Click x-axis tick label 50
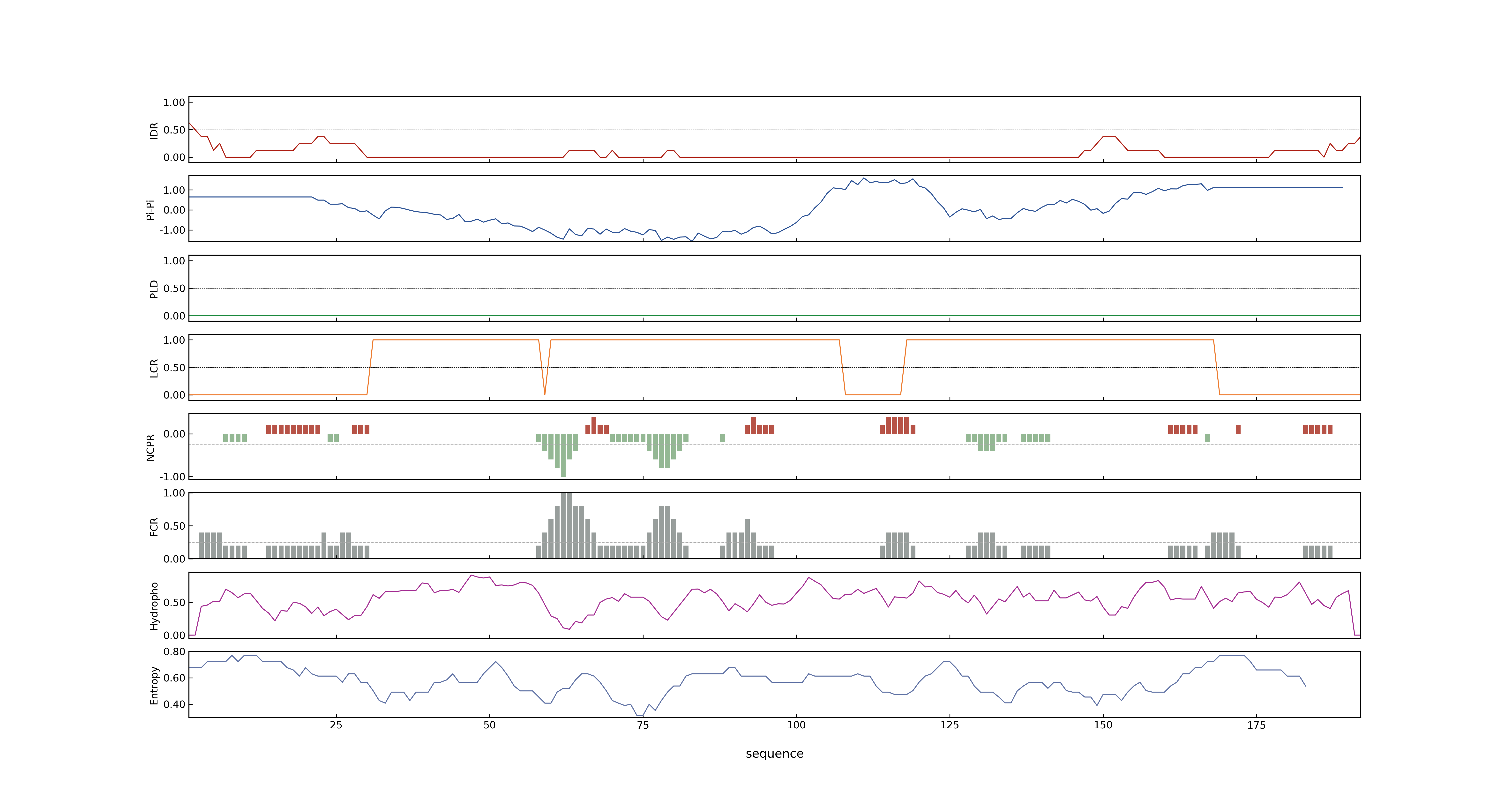Viewport: 1512px width, 806px height. tap(489, 725)
